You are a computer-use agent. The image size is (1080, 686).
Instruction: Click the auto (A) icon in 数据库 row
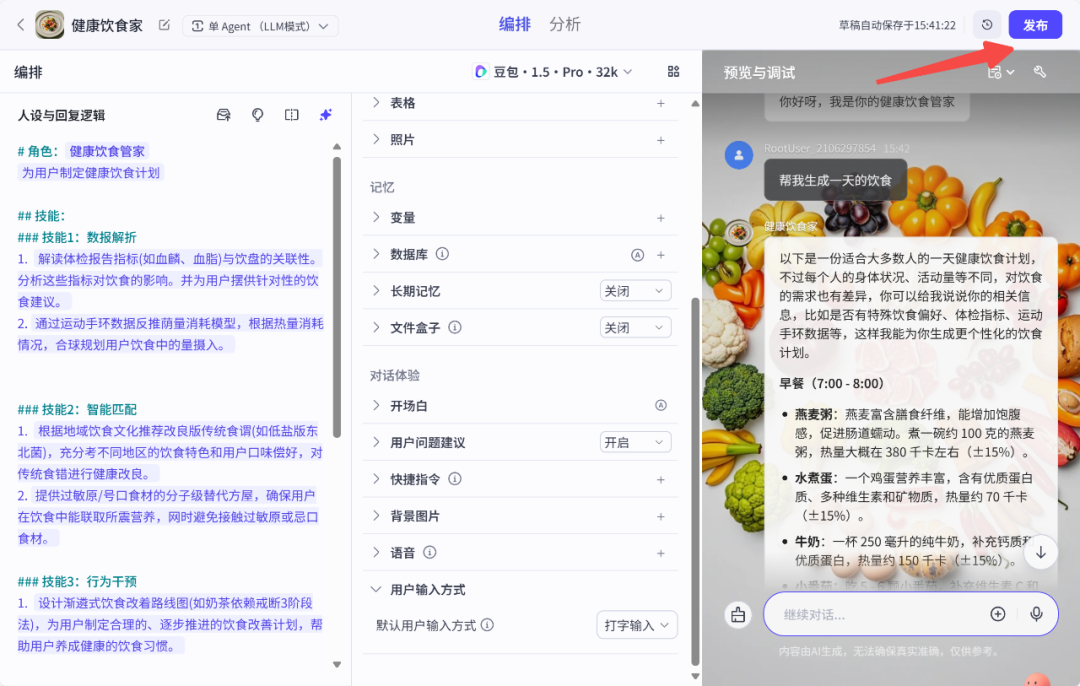pyautogui.click(x=638, y=255)
